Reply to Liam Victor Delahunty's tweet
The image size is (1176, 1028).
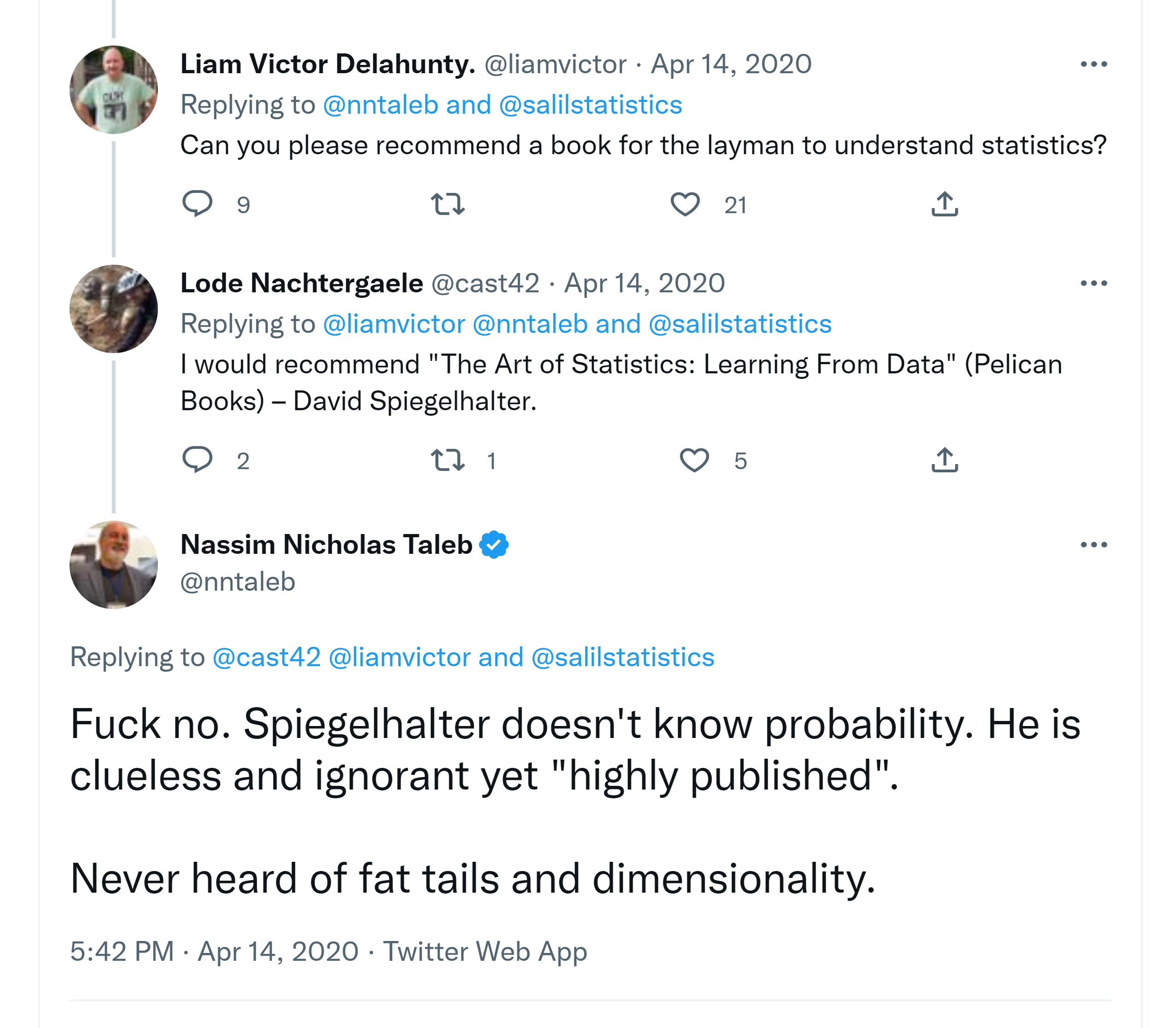pyautogui.click(x=197, y=203)
